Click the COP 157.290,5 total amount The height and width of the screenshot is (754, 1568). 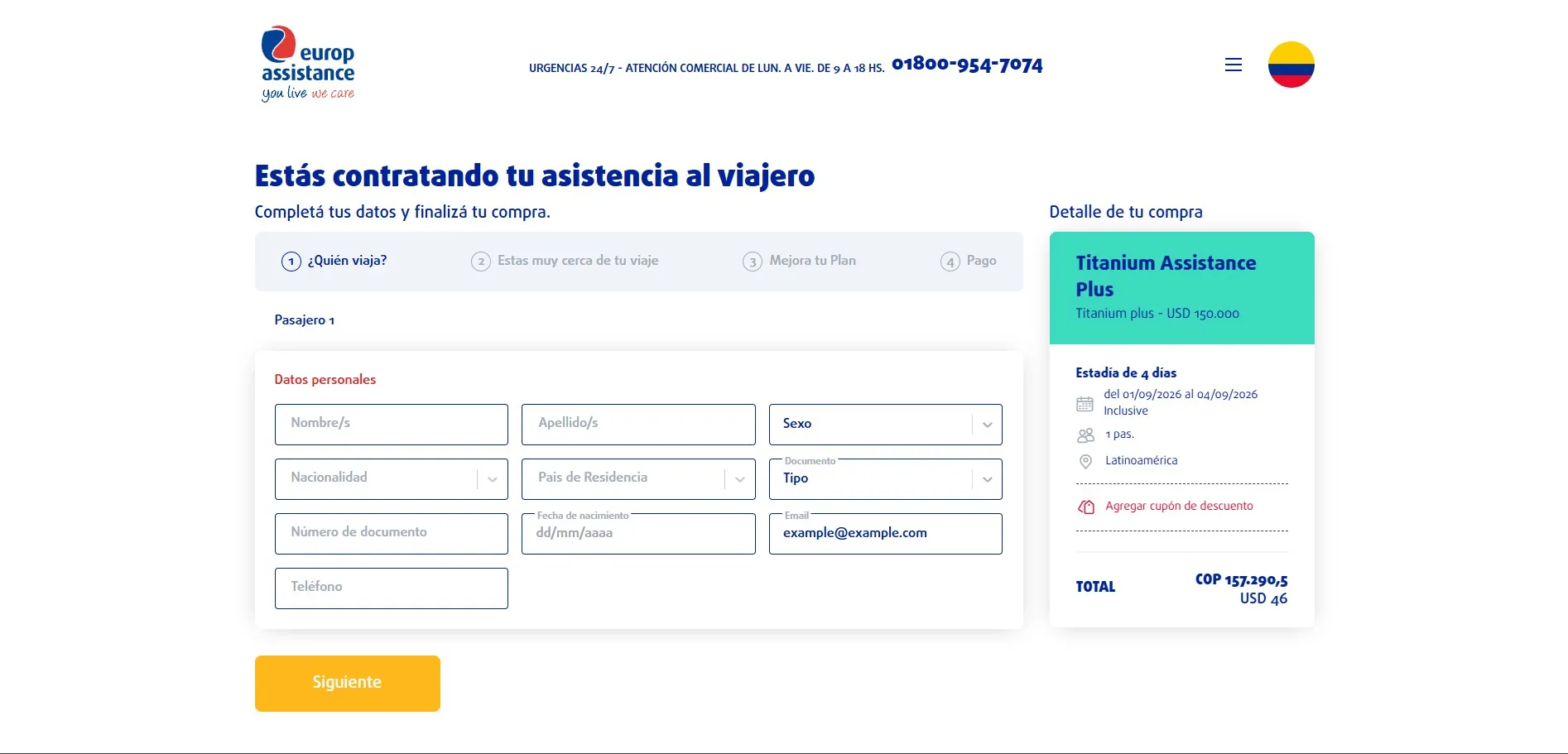(1241, 580)
